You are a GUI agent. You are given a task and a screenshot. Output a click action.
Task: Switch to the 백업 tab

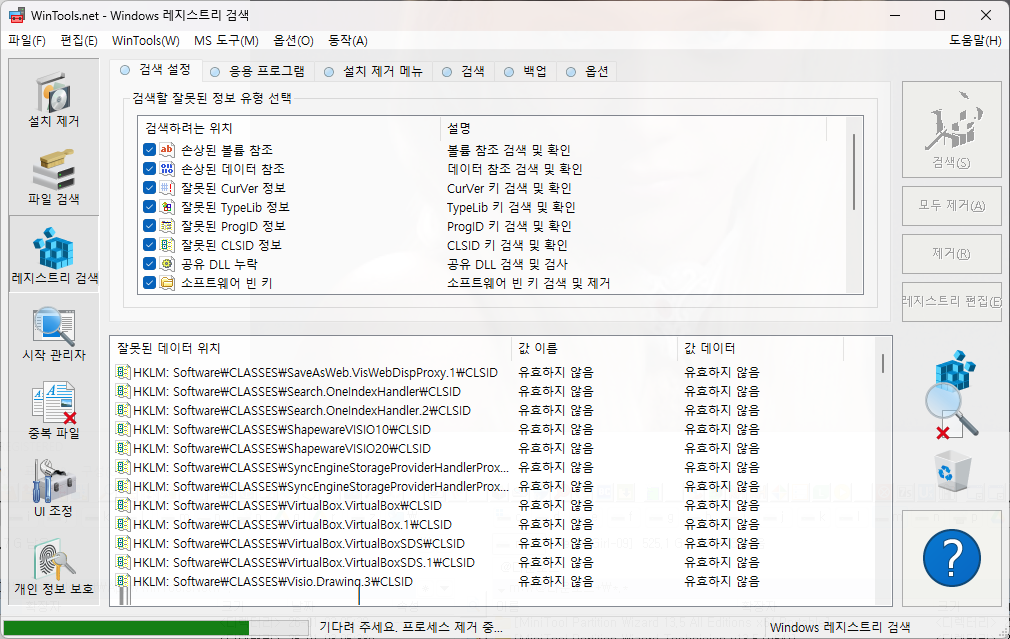[526, 72]
